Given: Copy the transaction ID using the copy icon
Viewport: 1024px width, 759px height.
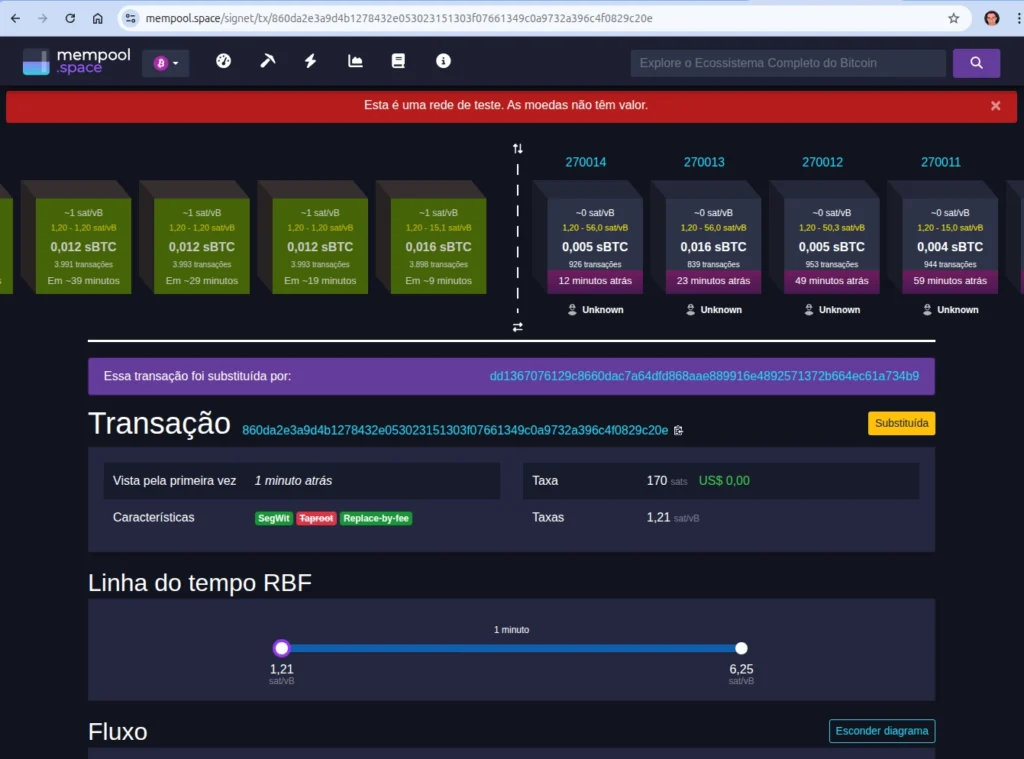Looking at the screenshot, I should (x=679, y=430).
